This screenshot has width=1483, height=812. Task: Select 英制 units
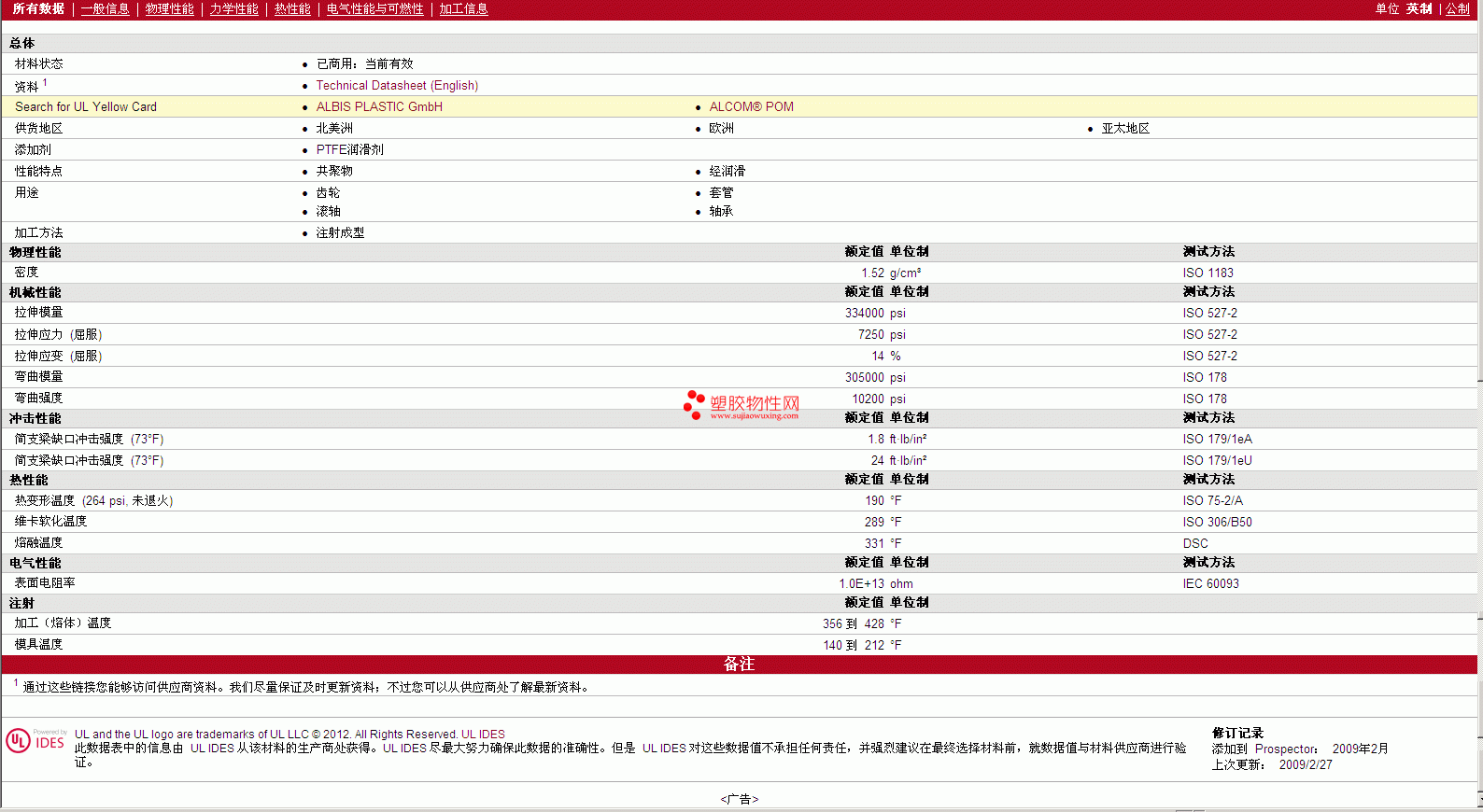coord(1419,8)
